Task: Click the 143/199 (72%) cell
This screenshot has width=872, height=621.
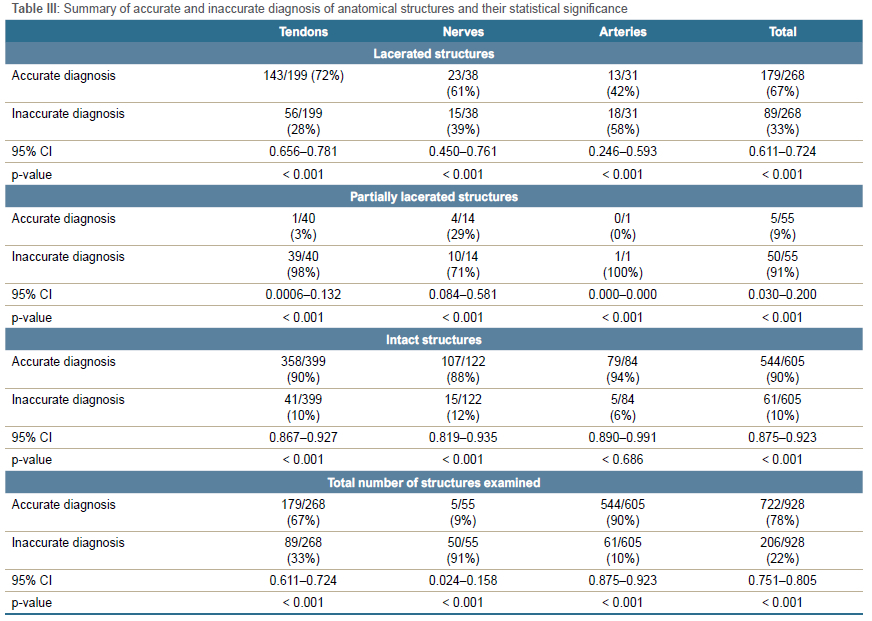Action: [303, 75]
